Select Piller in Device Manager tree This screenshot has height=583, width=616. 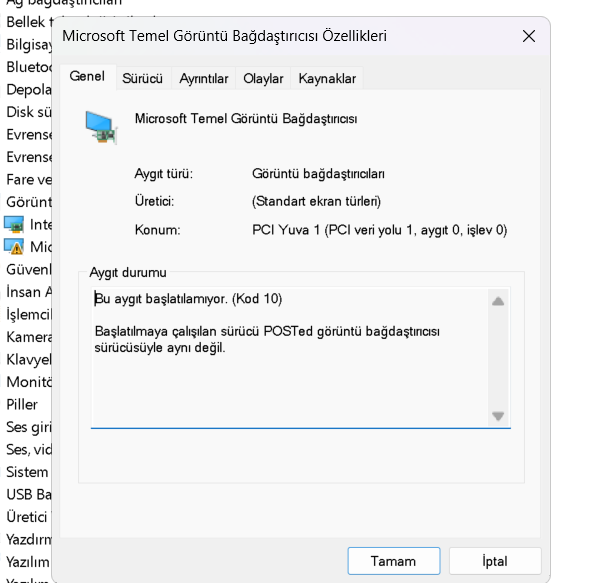(22, 404)
